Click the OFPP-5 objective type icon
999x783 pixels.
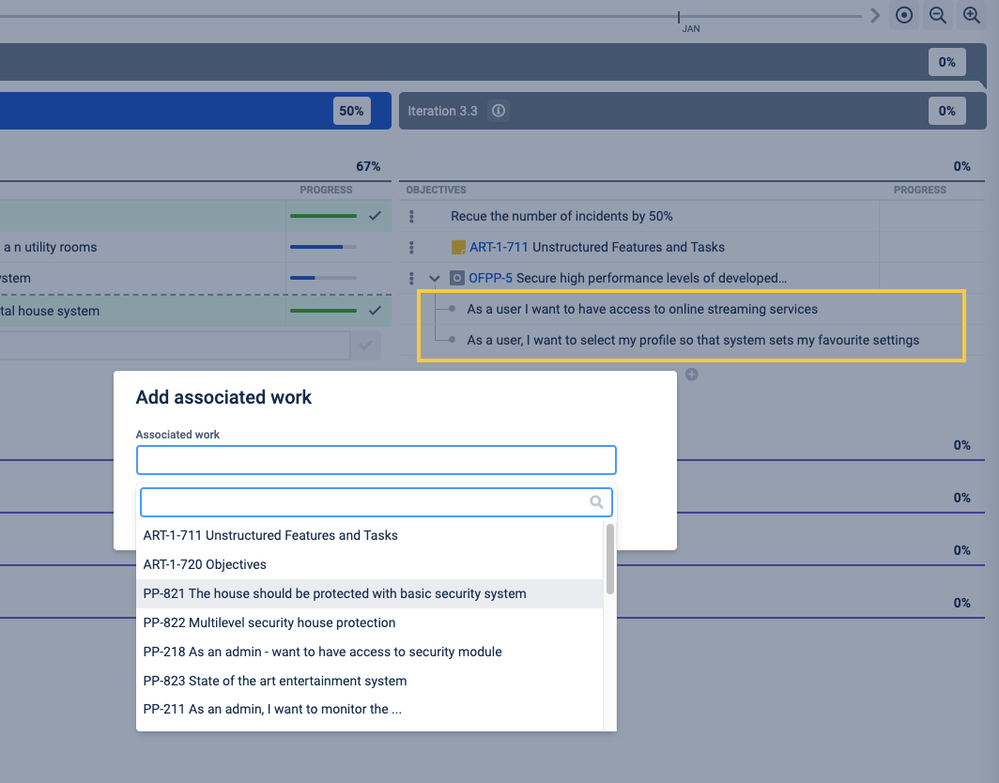pos(457,278)
